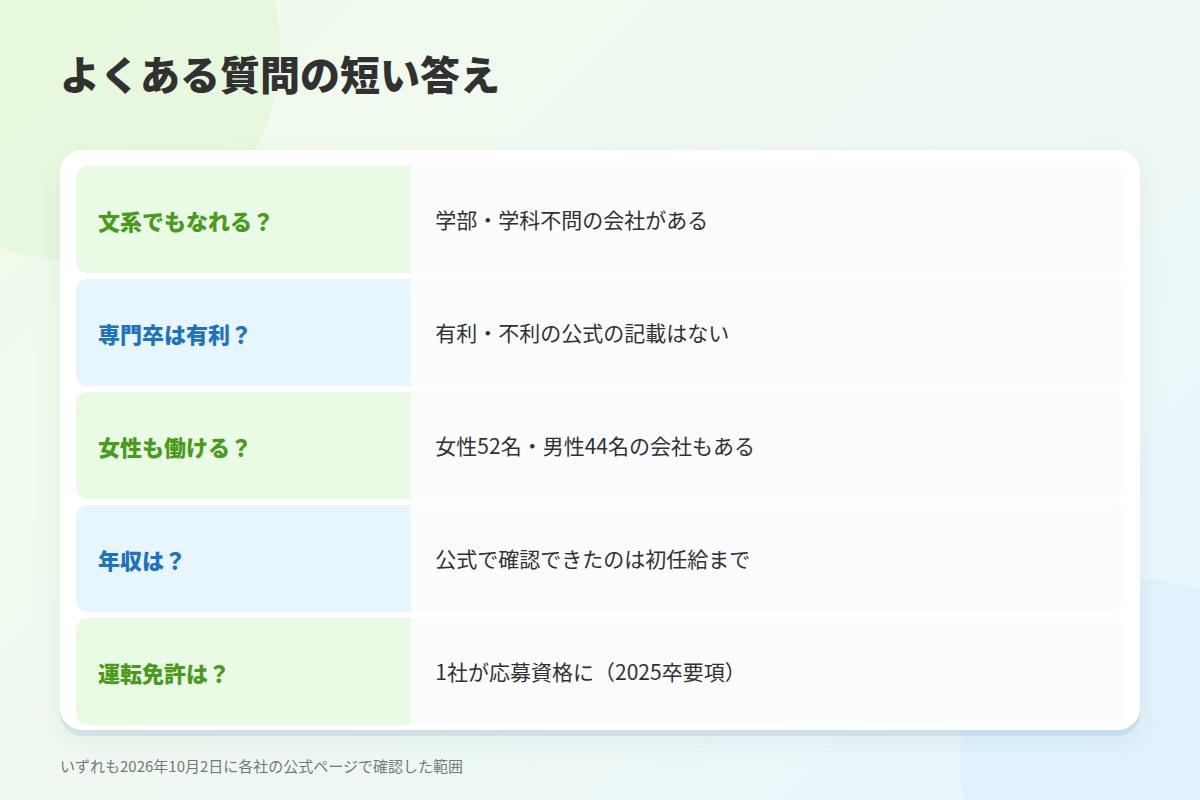The height and width of the screenshot is (800, 1200).
Task: Click the answer 学部・学科不問の会社がある
Action: click(572, 220)
